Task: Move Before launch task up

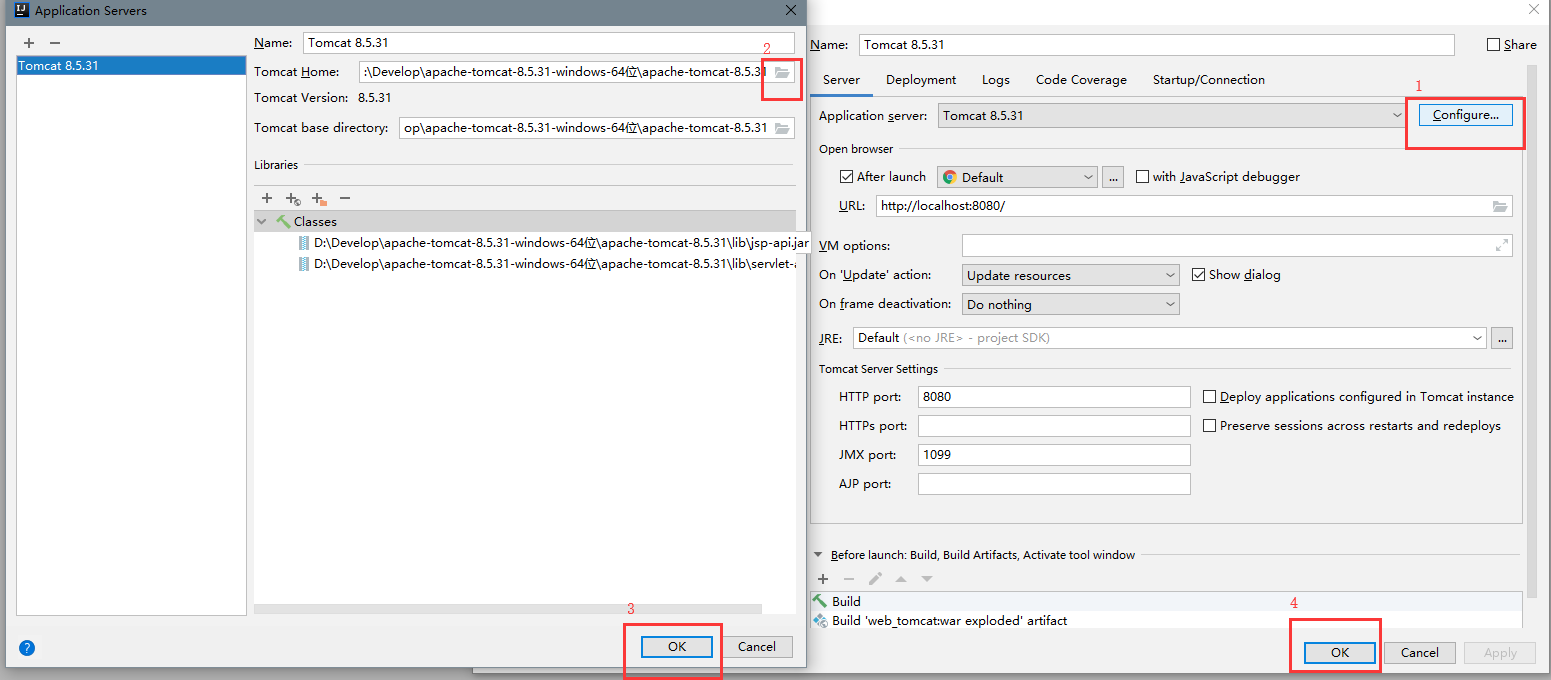Action: coord(901,579)
